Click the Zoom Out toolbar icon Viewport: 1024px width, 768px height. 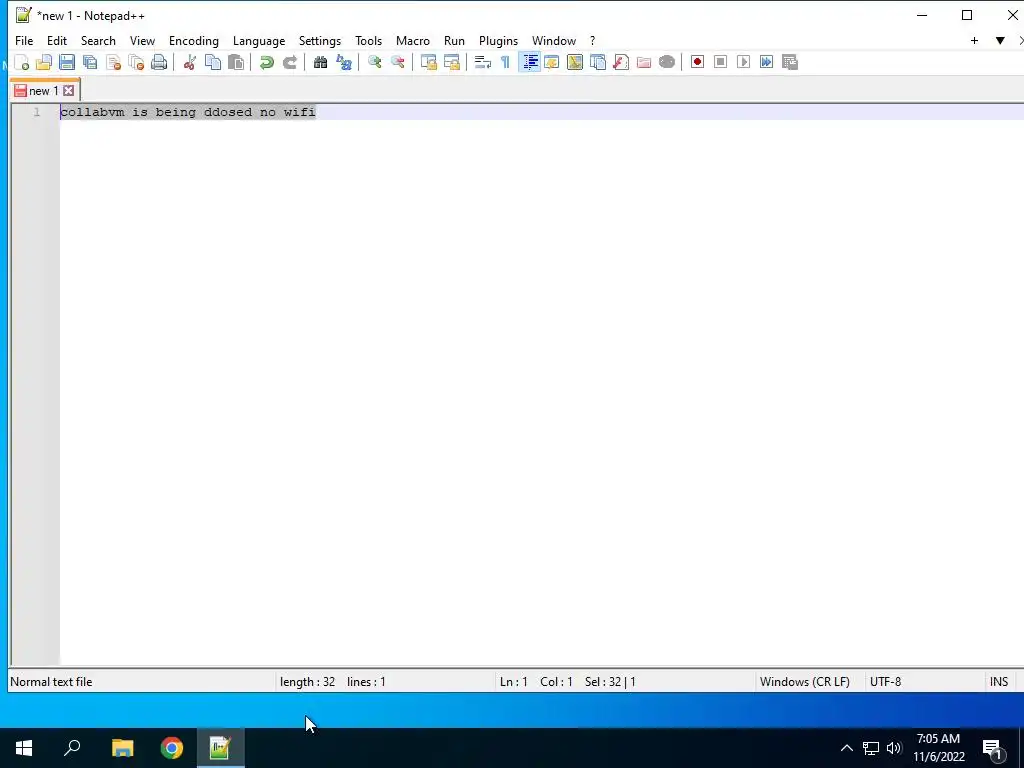397,62
